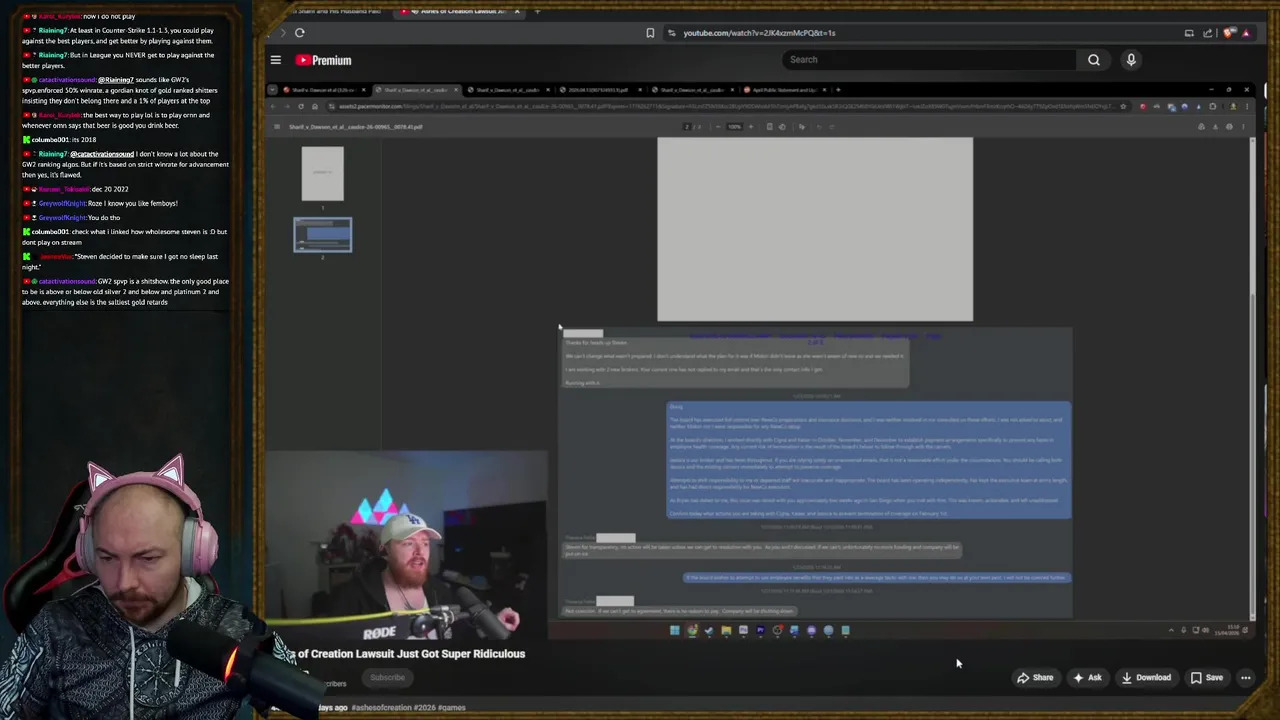
Task: Click the share icon in the address bar
Action: pyautogui.click(x=1210, y=33)
